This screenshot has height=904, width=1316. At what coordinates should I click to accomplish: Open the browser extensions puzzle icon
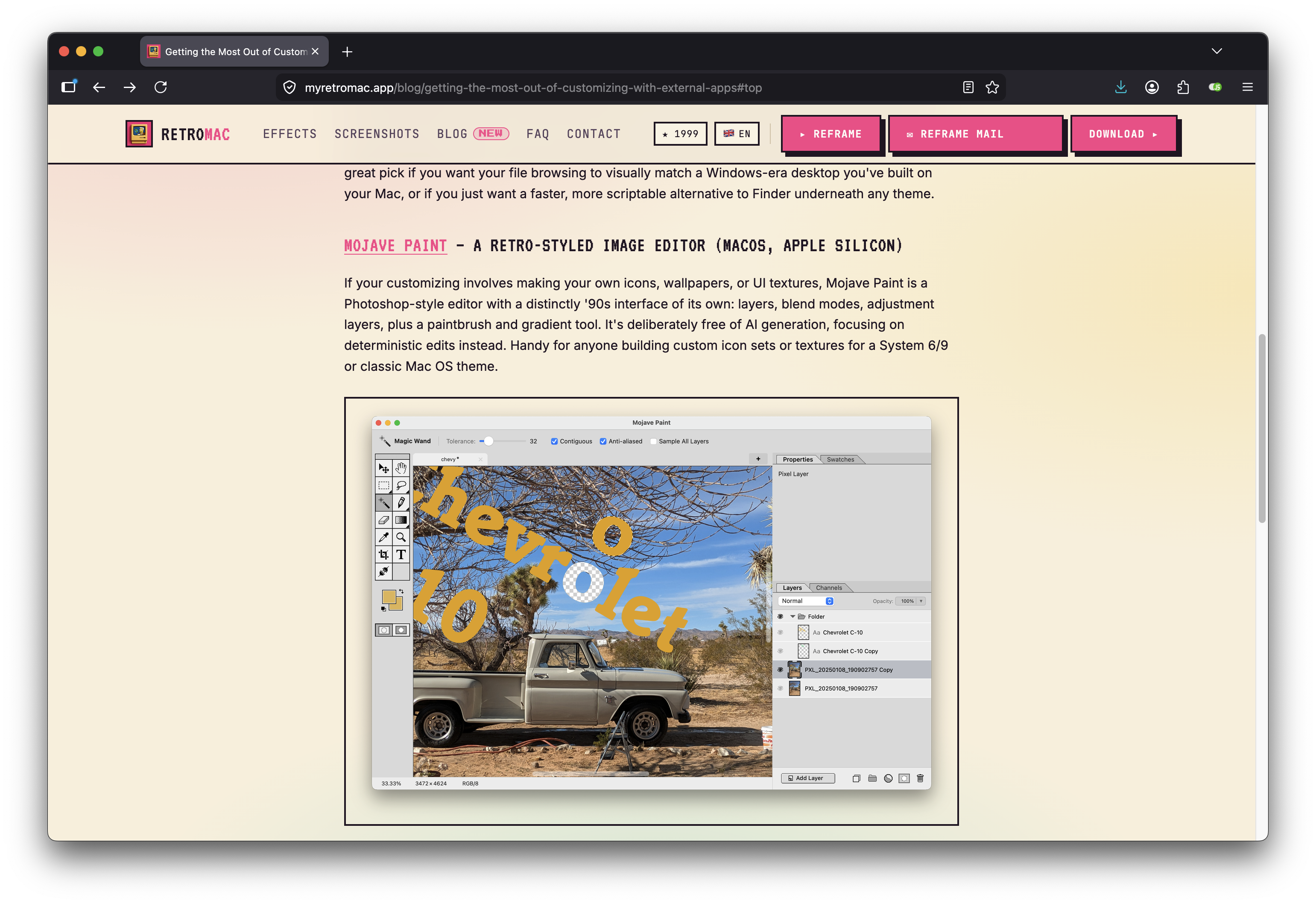1183,87
